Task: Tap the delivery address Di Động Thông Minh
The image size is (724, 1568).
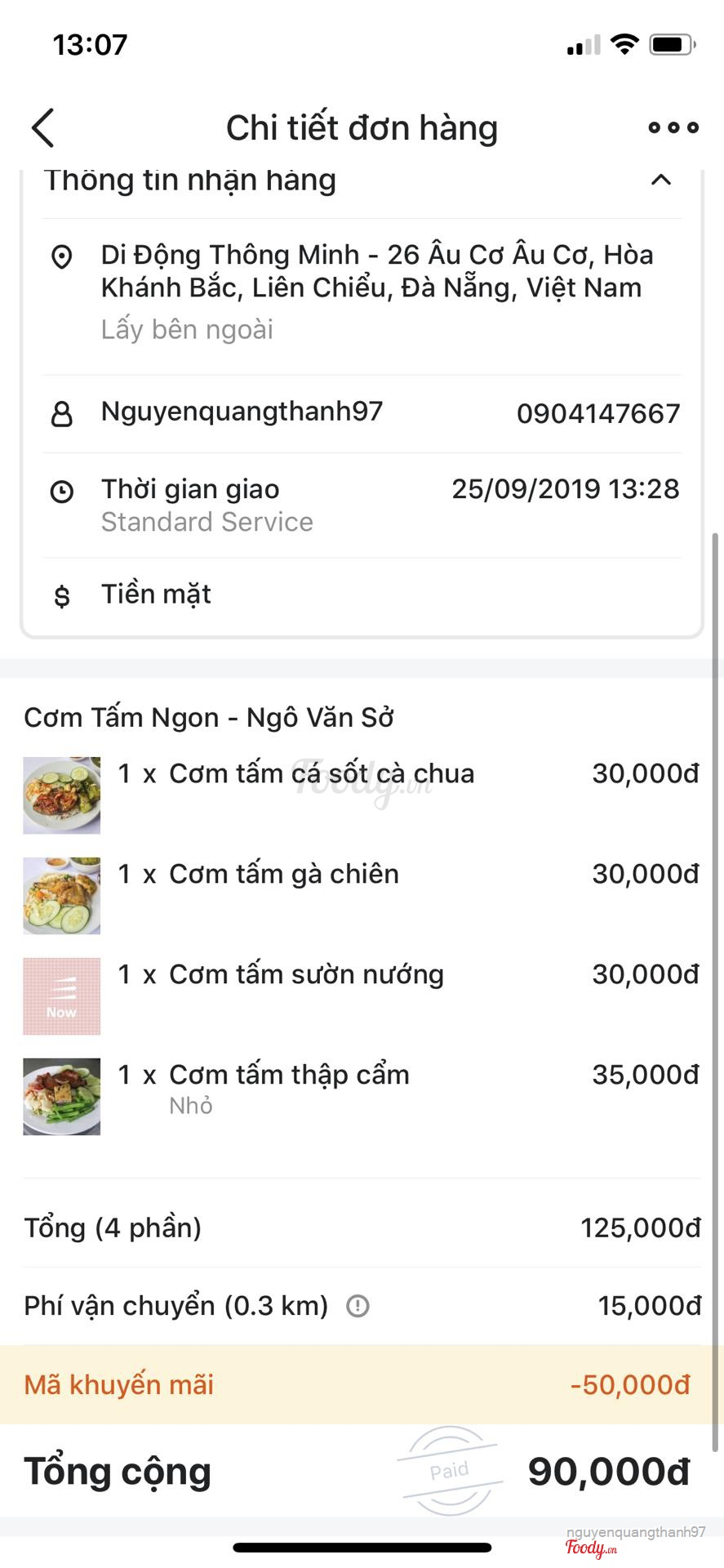Action: (375, 272)
